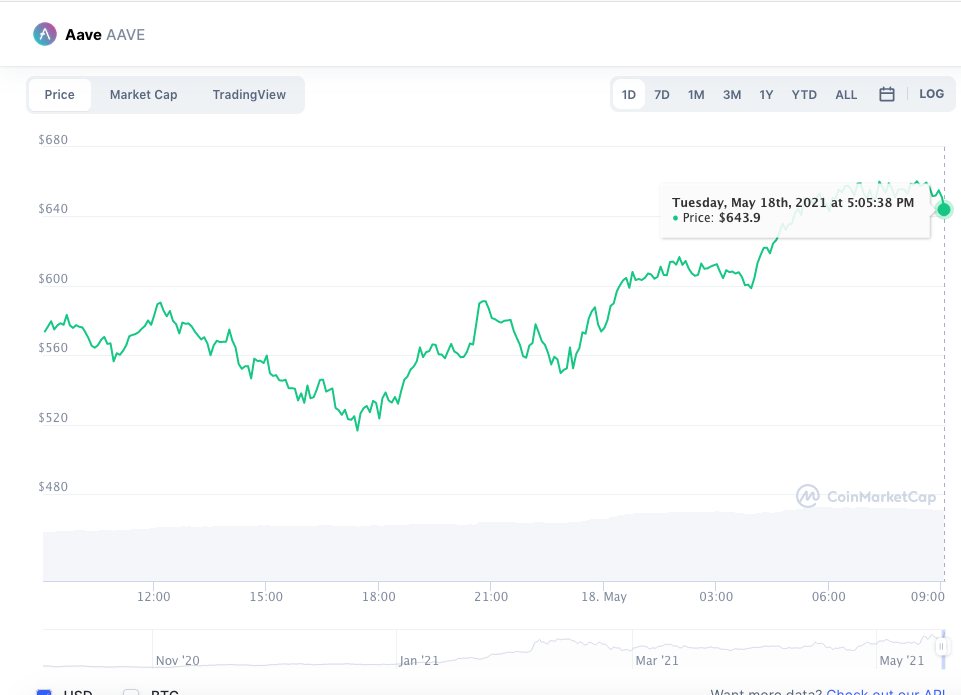Click the 18:00 x-axis label
Viewport: 961px width, 695px height.
379,596
